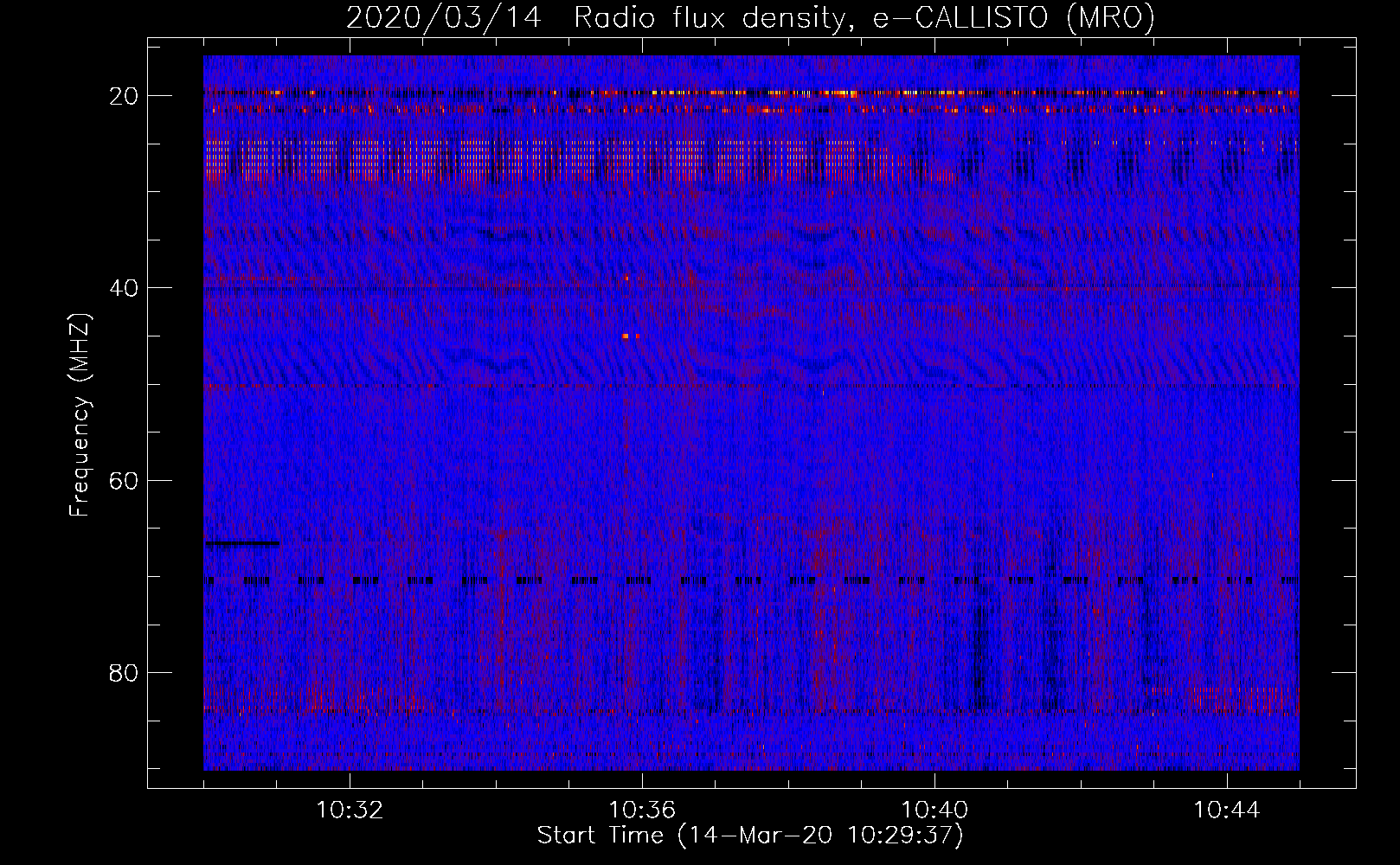Screen dimensions: 1400x865
Task: Click the 20 MHz frequency tick label
Action: point(124,96)
